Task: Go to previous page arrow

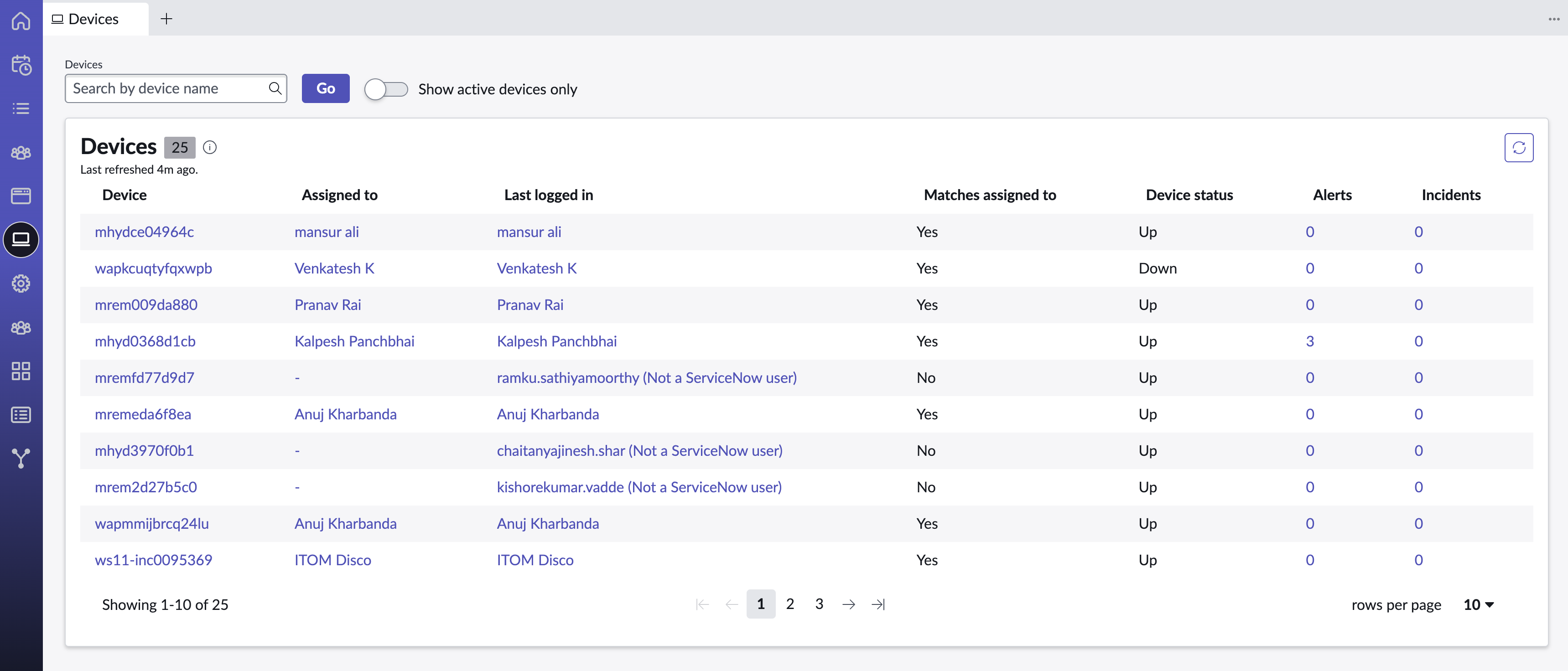Action: (732, 604)
